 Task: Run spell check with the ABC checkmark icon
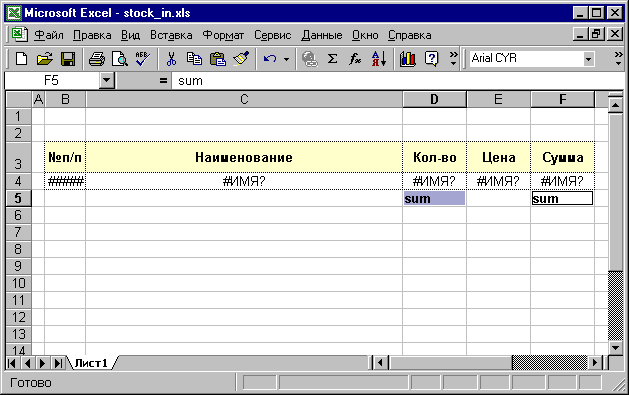(x=142, y=59)
